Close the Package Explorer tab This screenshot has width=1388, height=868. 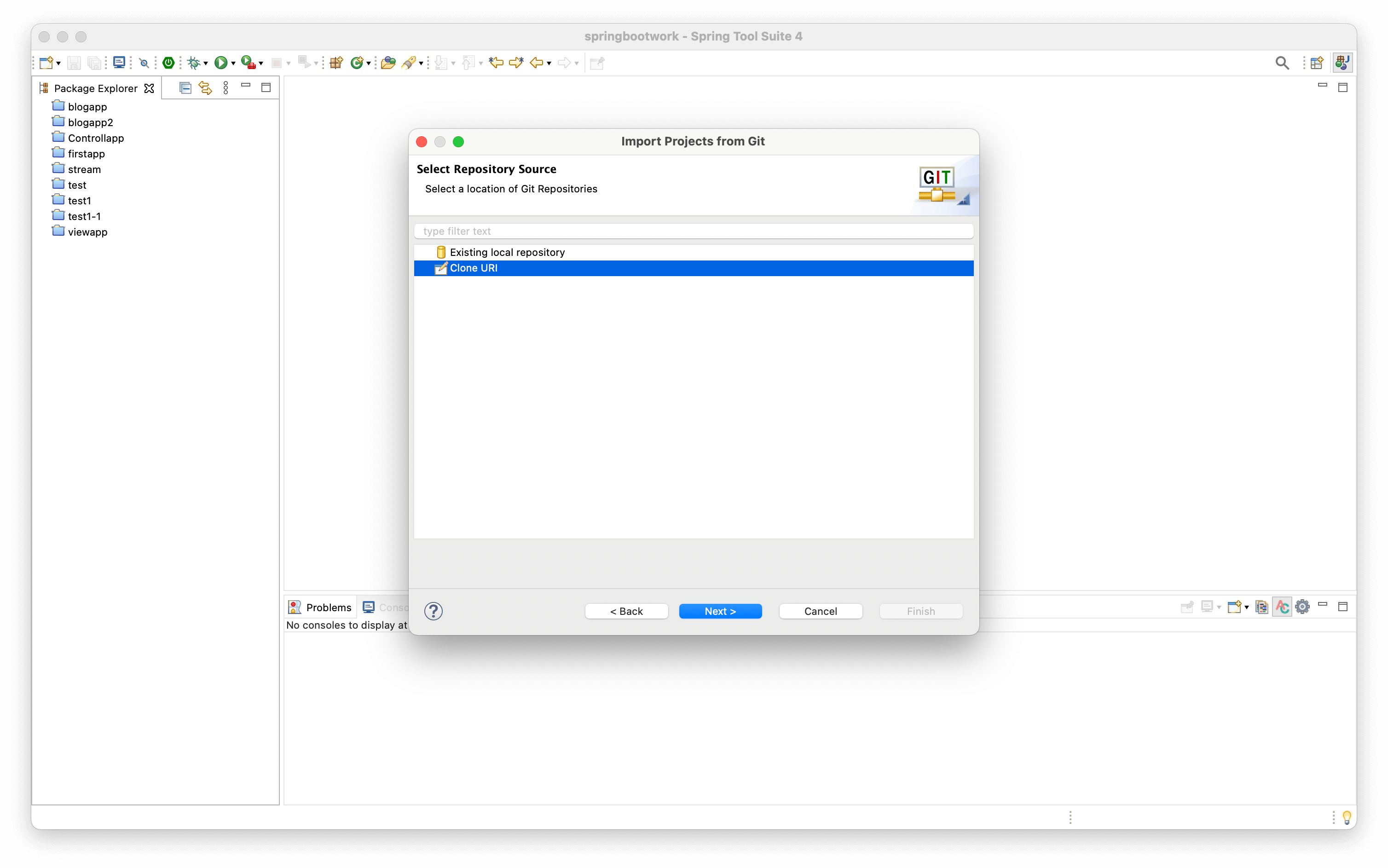(x=149, y=88)
